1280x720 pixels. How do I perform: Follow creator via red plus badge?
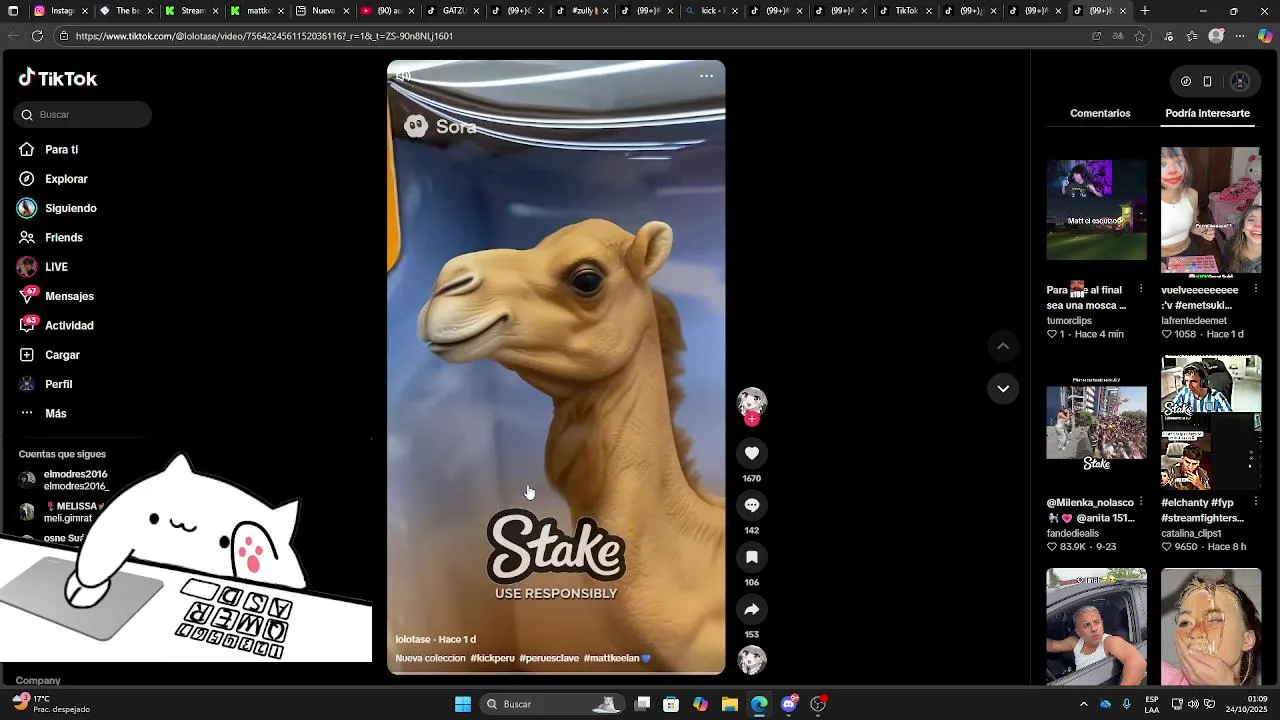tap(752, 419)
